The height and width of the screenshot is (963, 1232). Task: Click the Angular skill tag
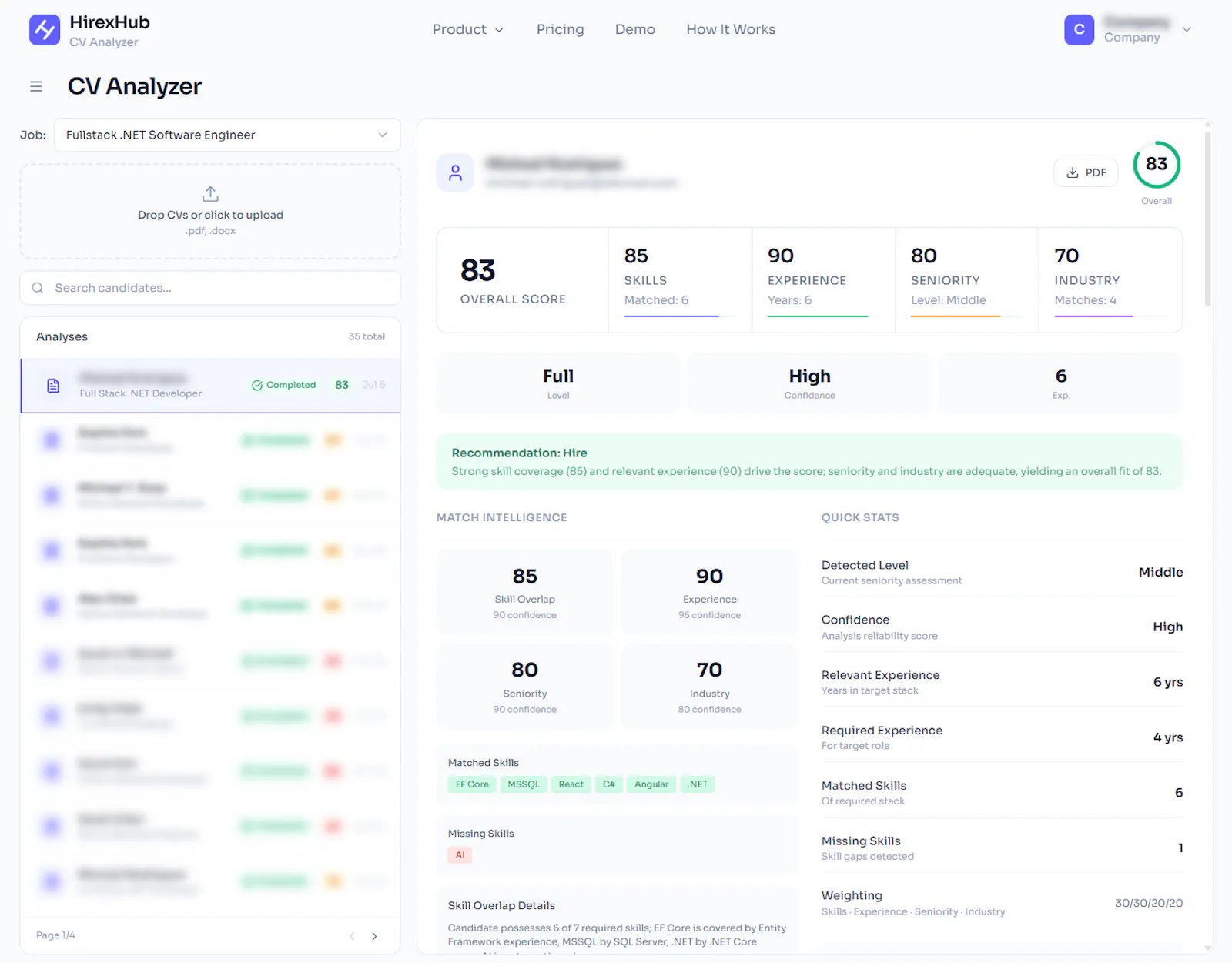click(651, 784)
